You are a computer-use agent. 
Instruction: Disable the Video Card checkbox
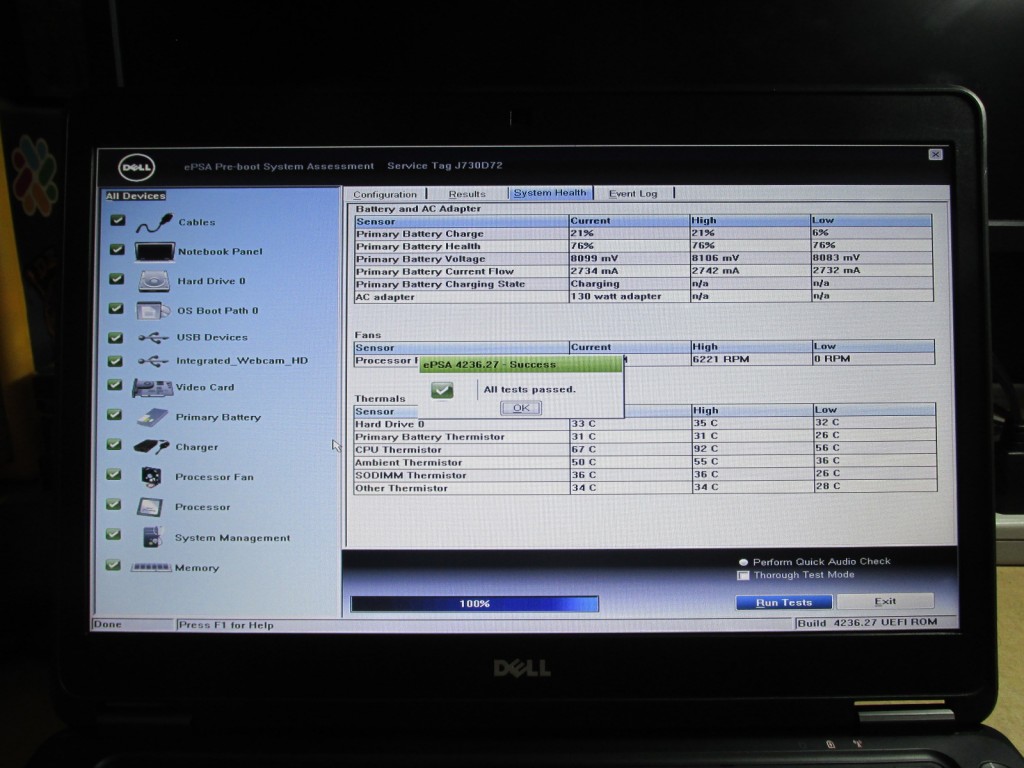[115, 385]
